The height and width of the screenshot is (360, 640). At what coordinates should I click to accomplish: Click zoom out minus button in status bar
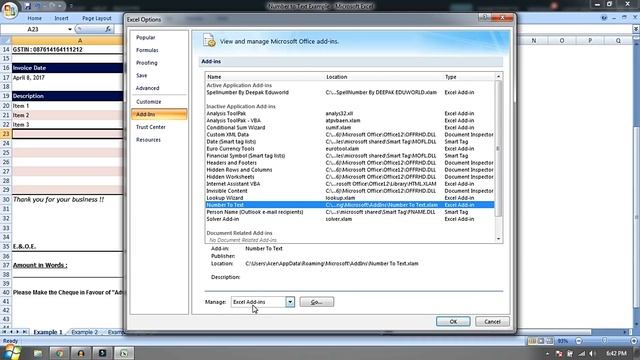(x=578, y=341)
